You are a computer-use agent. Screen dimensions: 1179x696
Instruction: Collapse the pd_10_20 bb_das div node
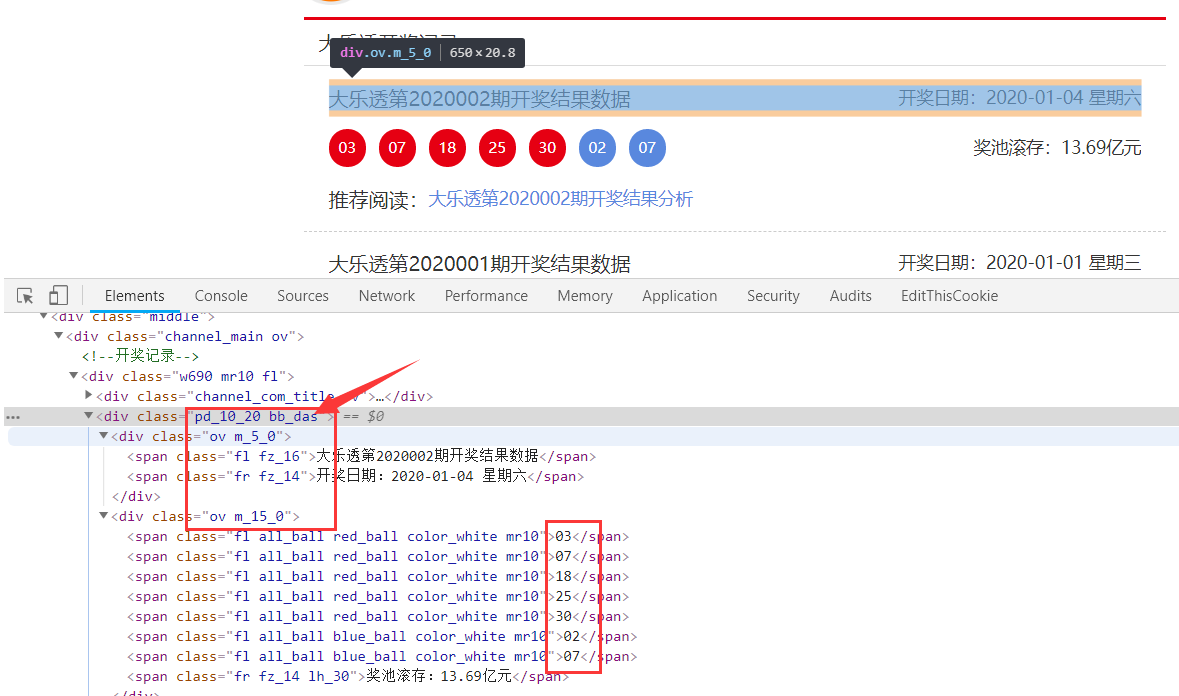pos(89,416)
